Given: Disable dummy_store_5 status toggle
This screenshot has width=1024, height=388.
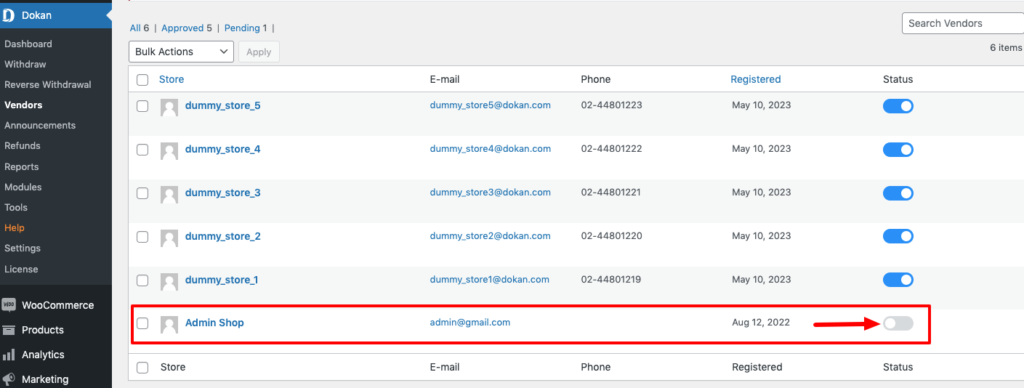Looking at the screenshot, I should pos(898,106).
